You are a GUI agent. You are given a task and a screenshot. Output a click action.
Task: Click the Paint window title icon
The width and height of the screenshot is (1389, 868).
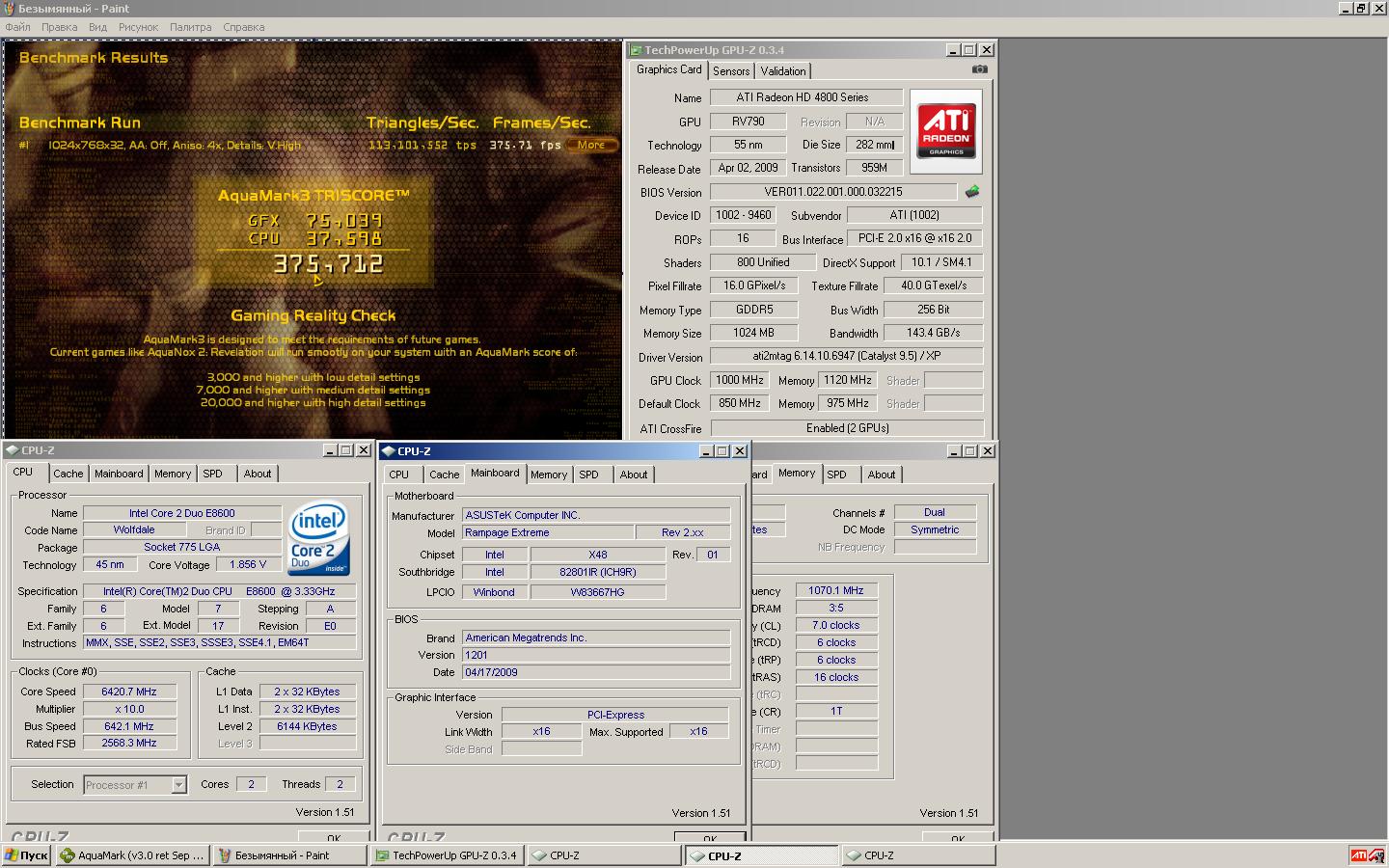pyautogui.click(x=10, y=8)
